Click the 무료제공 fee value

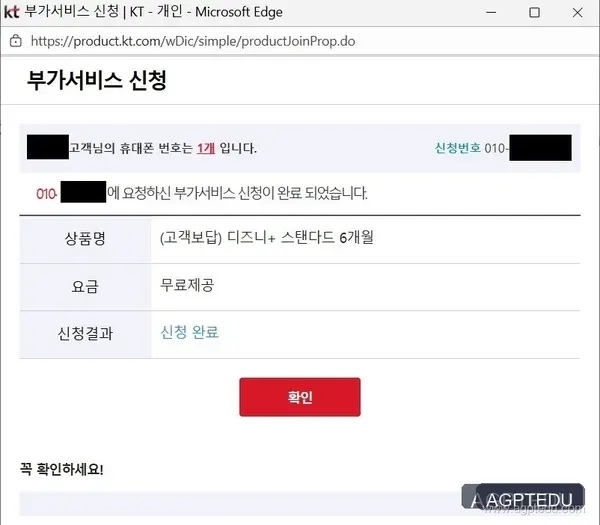click(x=187, y=285)
